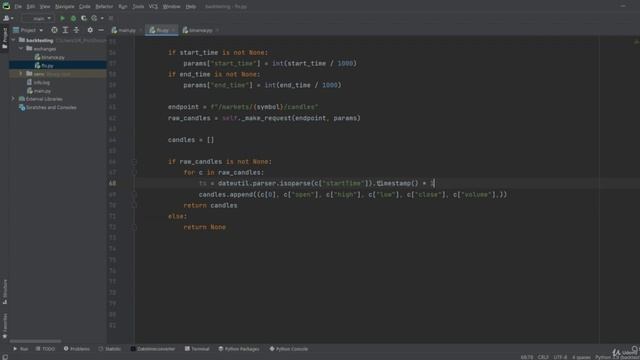Open the Favorites side tab
The image size is (640, 360).
[x=4, y=326]
